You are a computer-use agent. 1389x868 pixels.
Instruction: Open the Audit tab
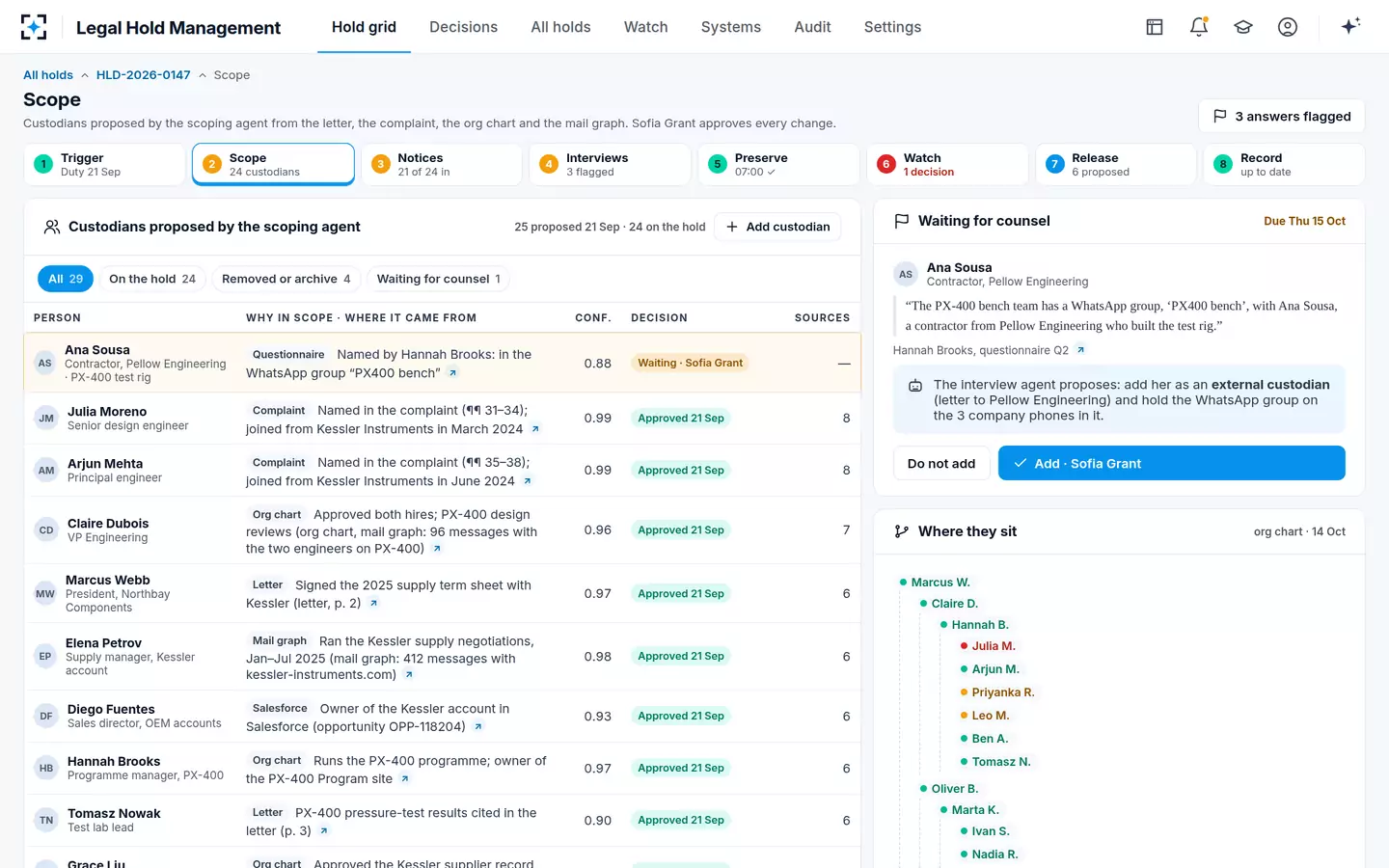(x=812, y=27)
